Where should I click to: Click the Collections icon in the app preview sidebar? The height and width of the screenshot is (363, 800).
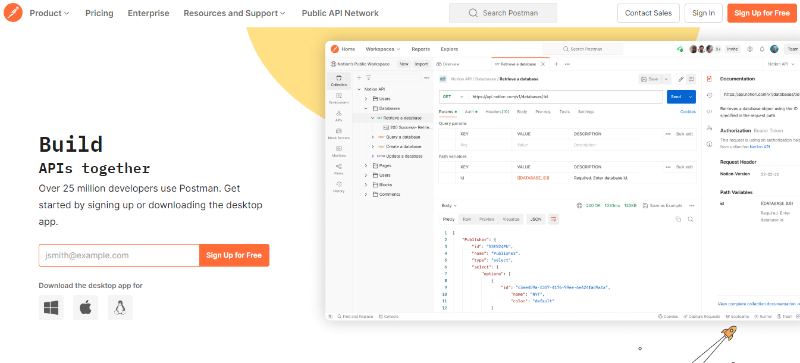338,81
